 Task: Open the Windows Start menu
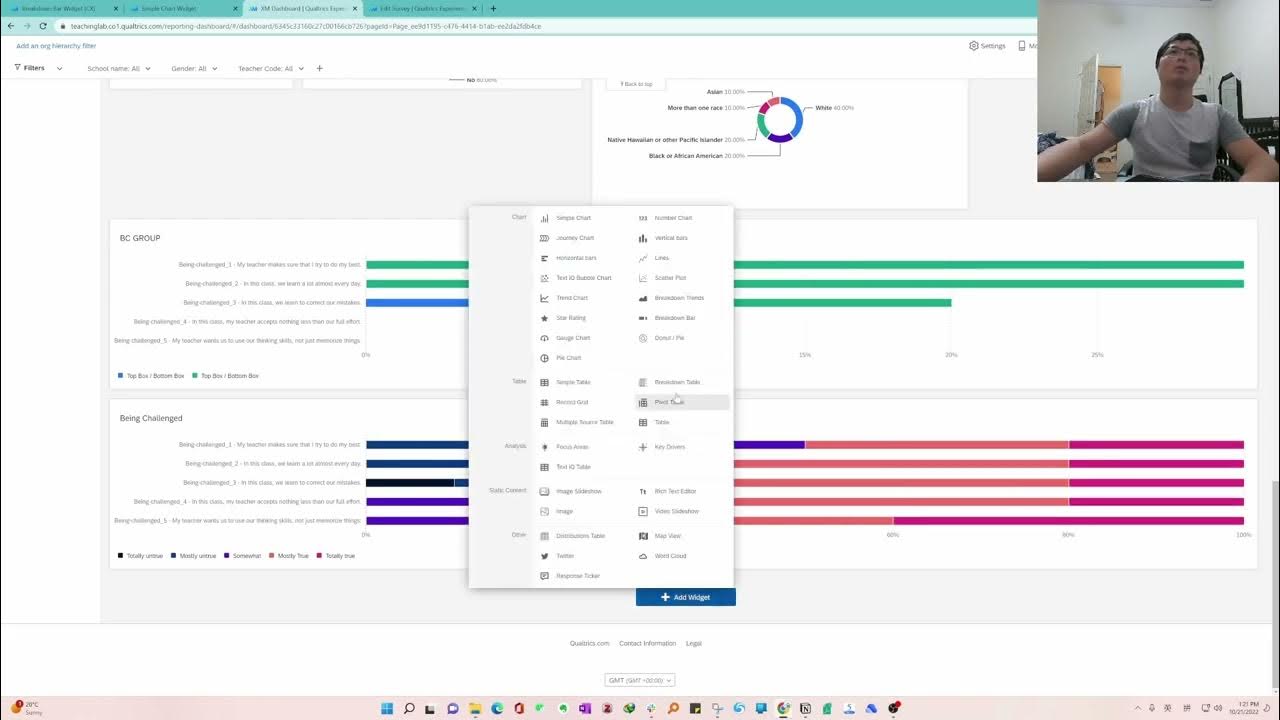coord(387,708)
